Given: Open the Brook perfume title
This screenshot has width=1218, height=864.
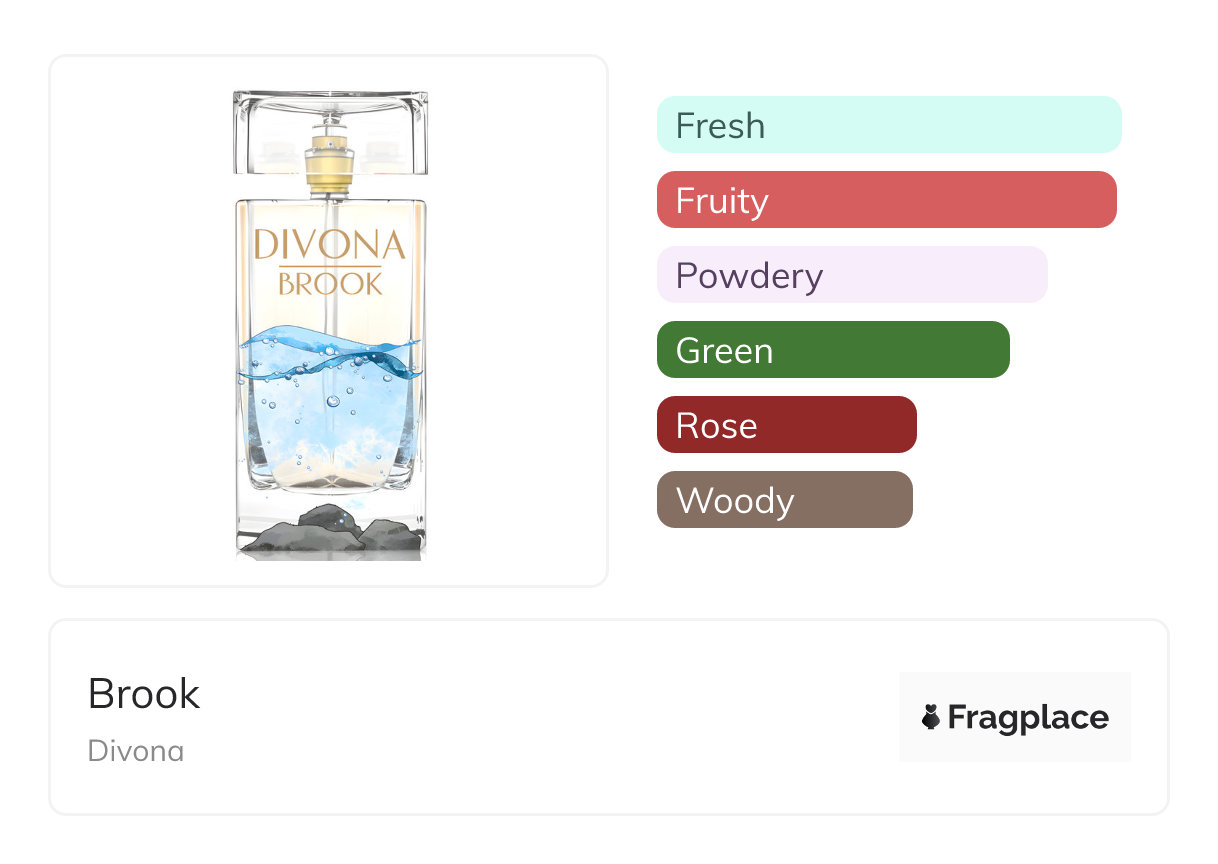Looking at the screenshot, I should [144, 694].
